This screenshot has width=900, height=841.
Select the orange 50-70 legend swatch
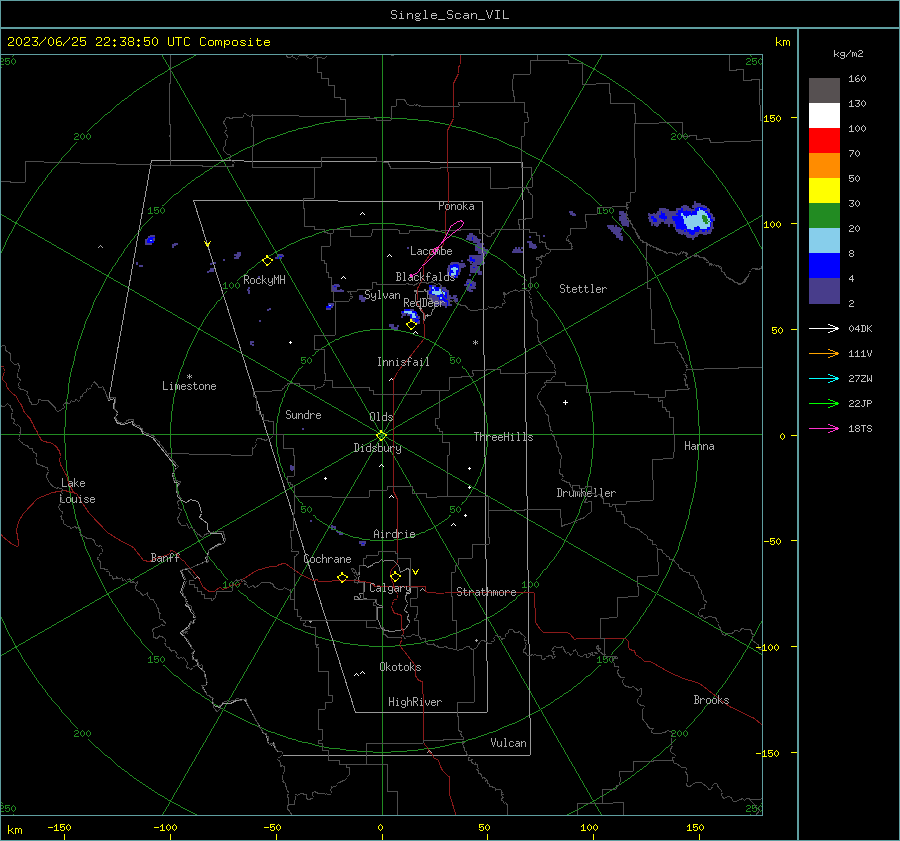pyautogui.click(x=824, y=166)
